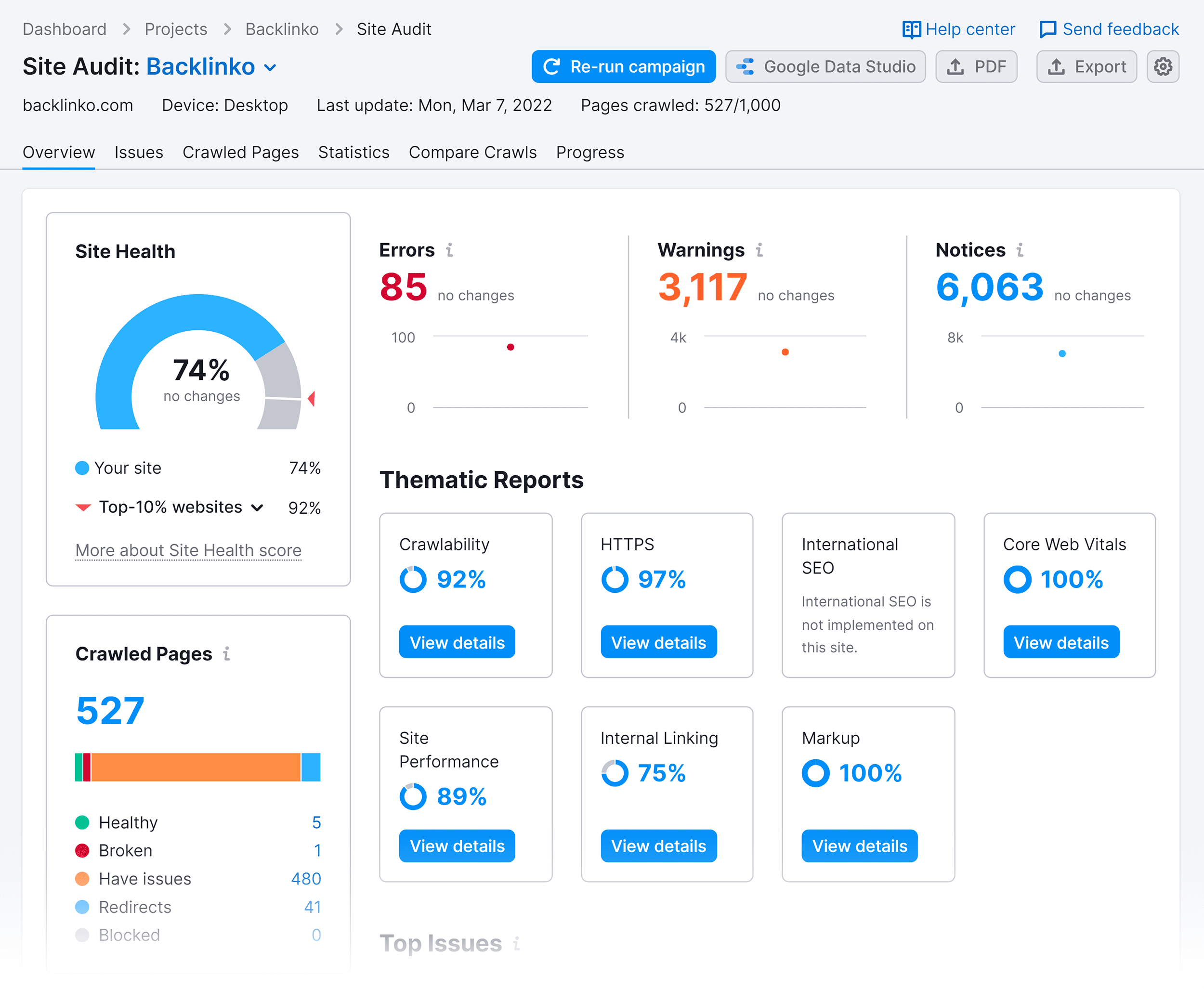
Task: Switch to the Issues tab
Action: tap(139, 153)
